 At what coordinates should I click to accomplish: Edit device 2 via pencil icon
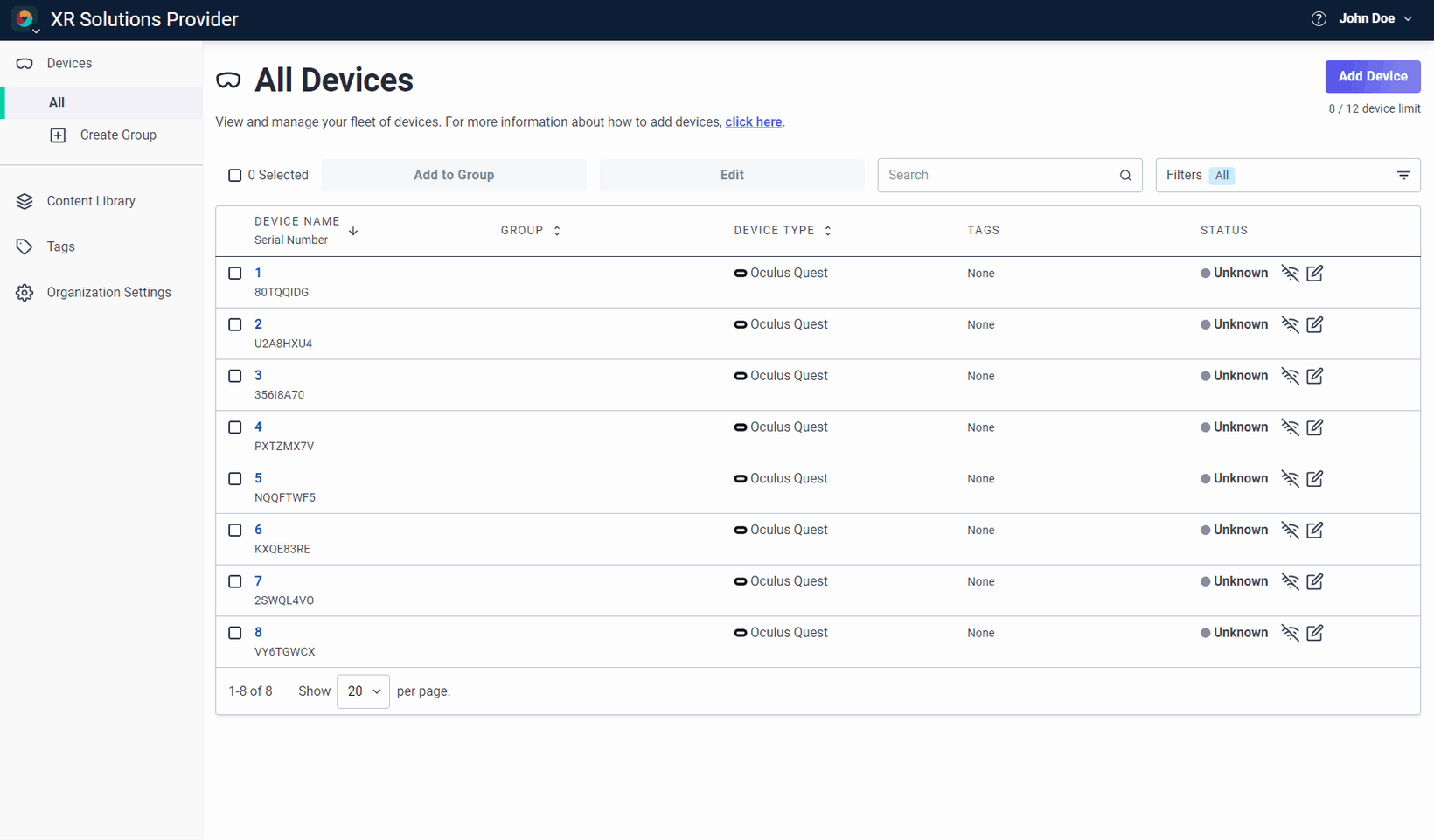1314,325
